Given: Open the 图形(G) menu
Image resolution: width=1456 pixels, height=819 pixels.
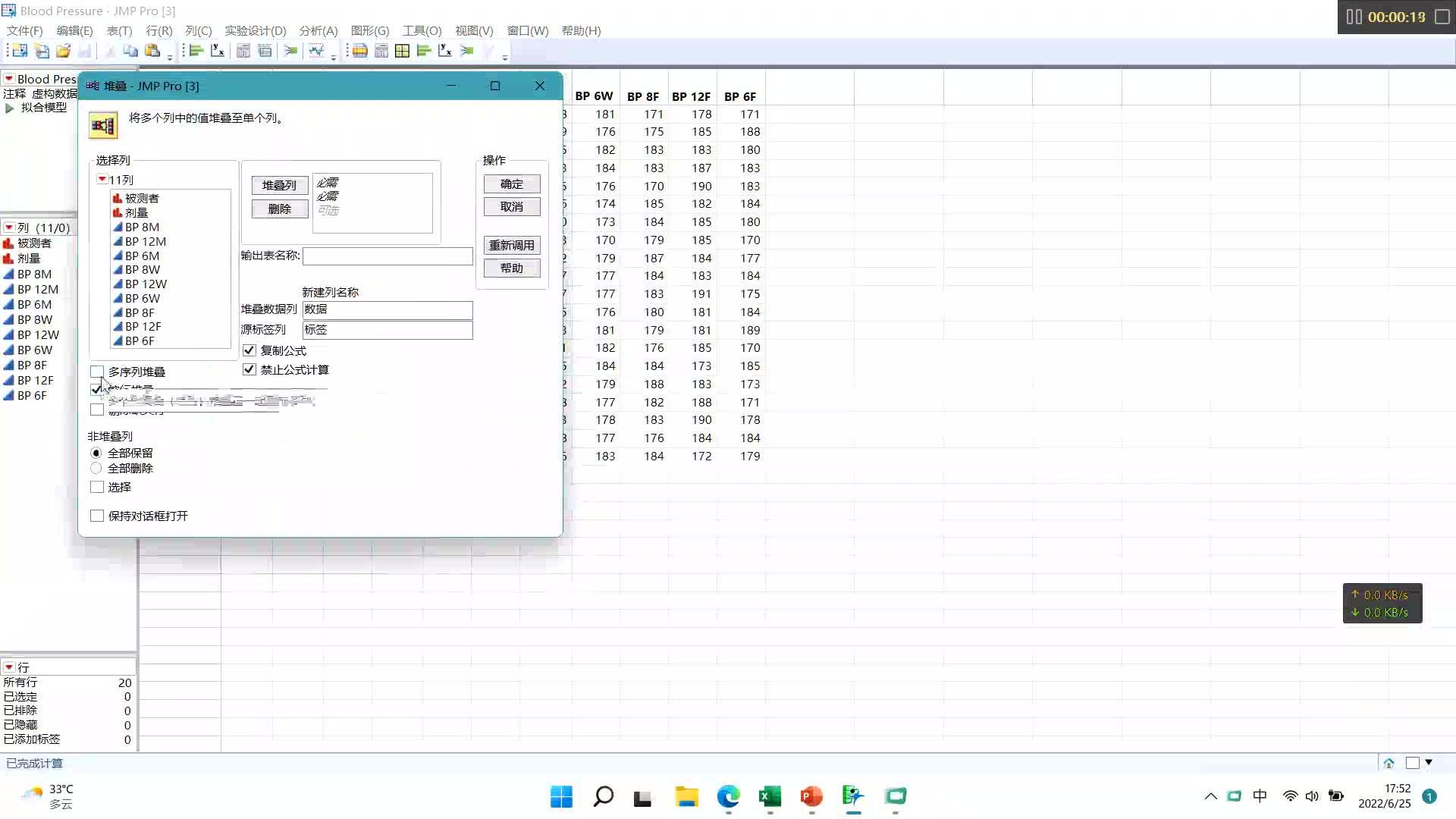Looking at the screenshot, I should (x=369, y=30).
